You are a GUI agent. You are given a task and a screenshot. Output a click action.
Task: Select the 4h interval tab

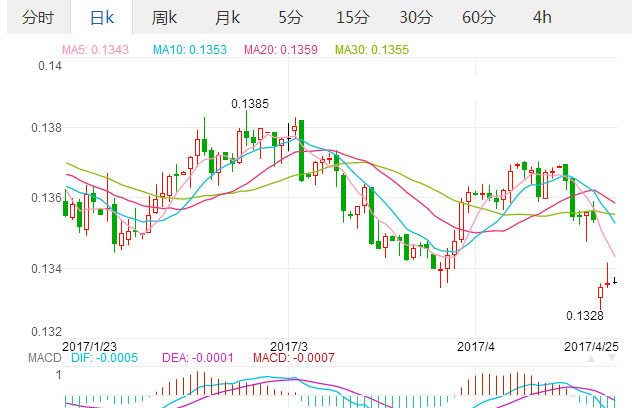click(542, 17)
